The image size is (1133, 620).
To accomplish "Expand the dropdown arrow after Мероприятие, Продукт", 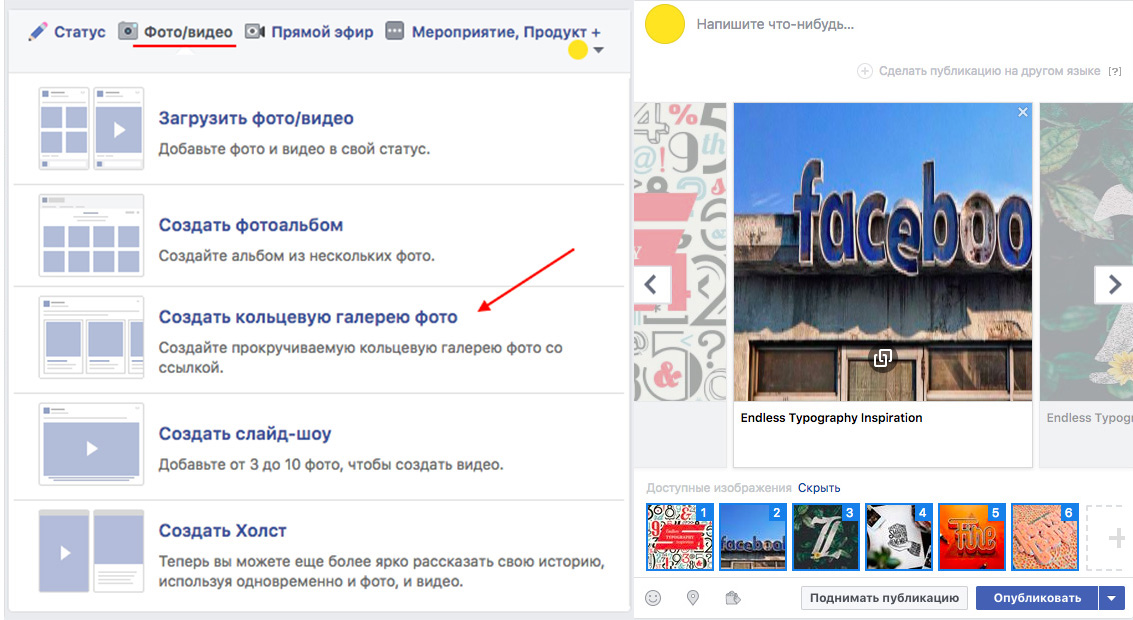I will [x=598, y=50].
